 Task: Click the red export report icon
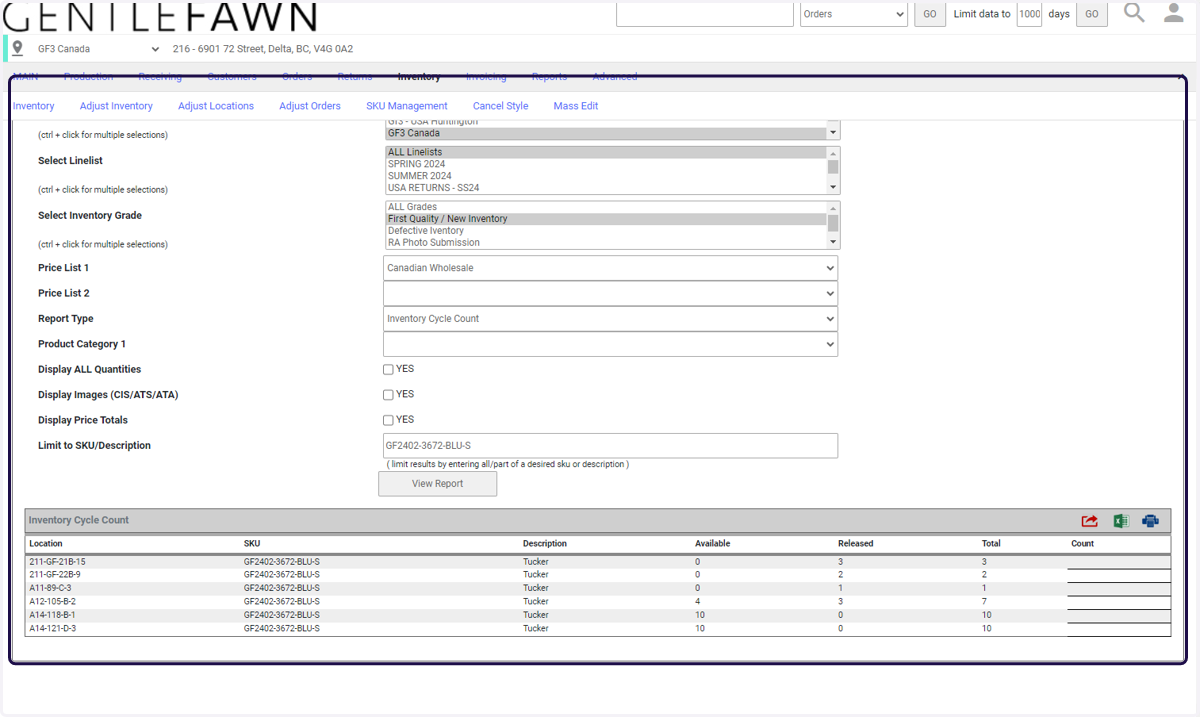[1089, 521]
